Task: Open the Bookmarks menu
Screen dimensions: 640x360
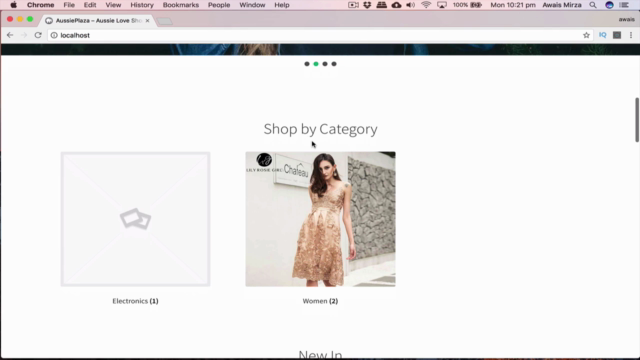Action: (x=181, y=5)
